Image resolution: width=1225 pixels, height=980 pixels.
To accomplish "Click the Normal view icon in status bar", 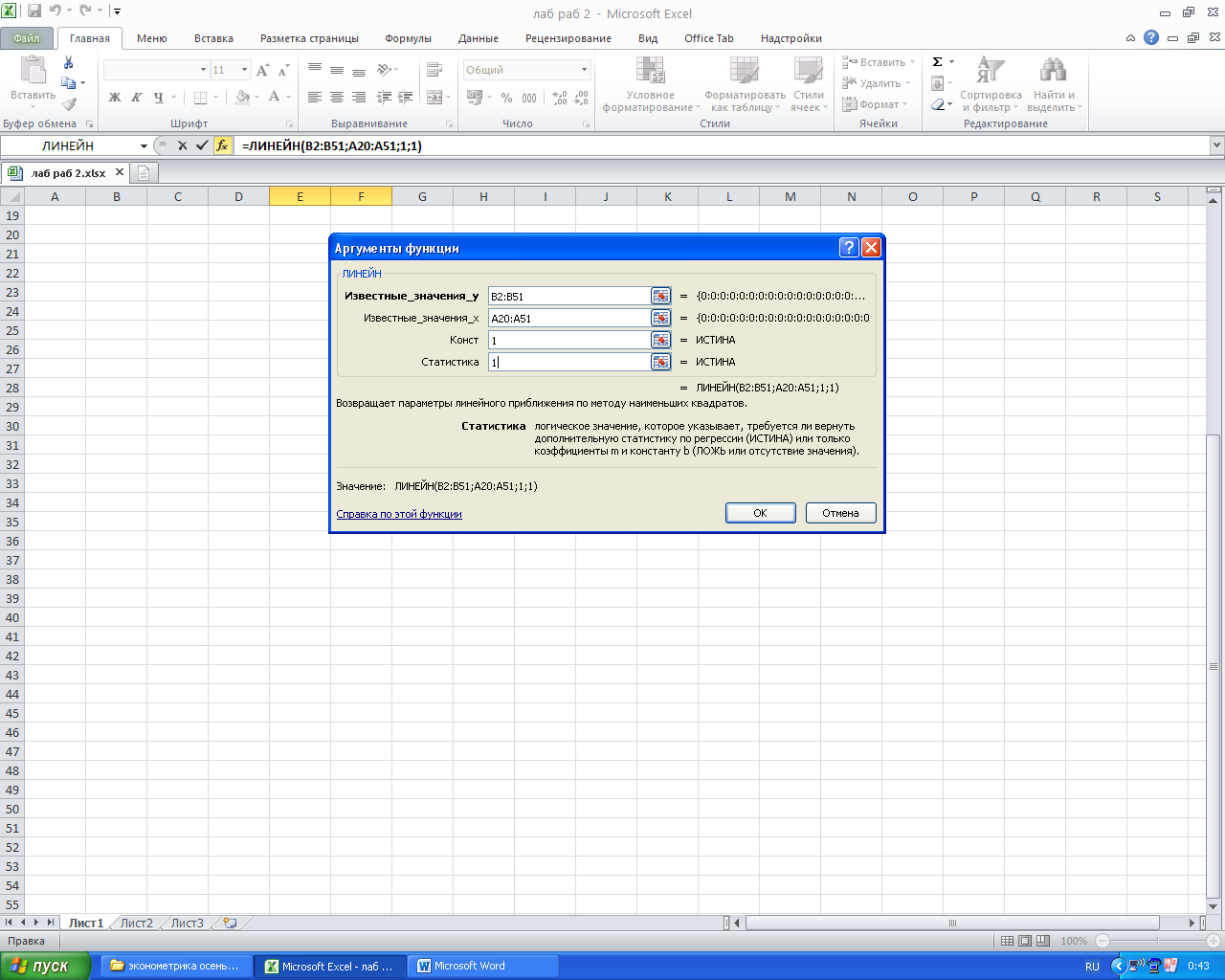I will pos(1007,941).
